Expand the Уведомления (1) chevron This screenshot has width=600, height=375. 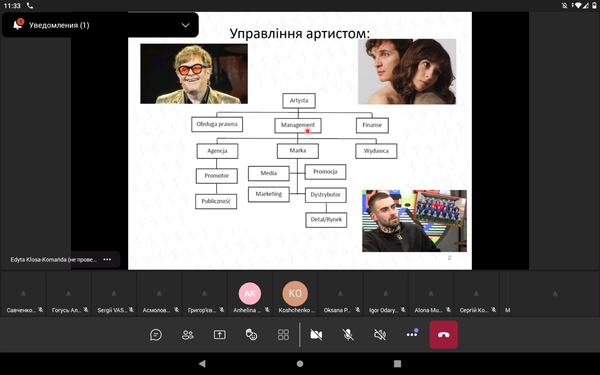click(x=186, y=25)
